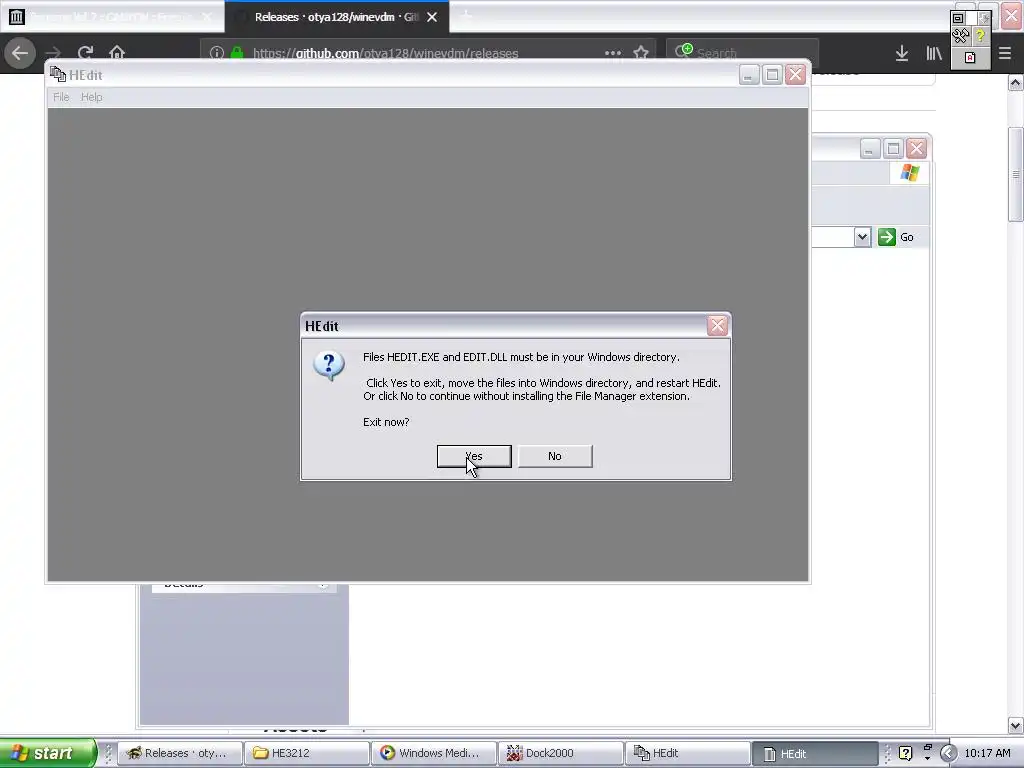1024x768 pixels.
Task: Click the help question tray icon
Action: click(x=905, y=754)
